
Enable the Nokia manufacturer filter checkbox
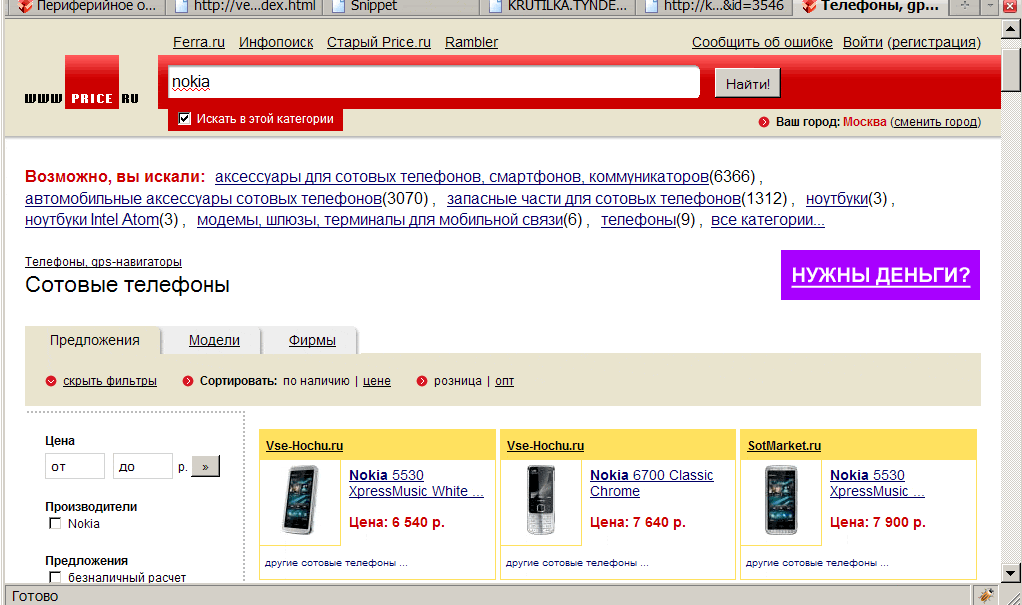[x=55, y=524]
